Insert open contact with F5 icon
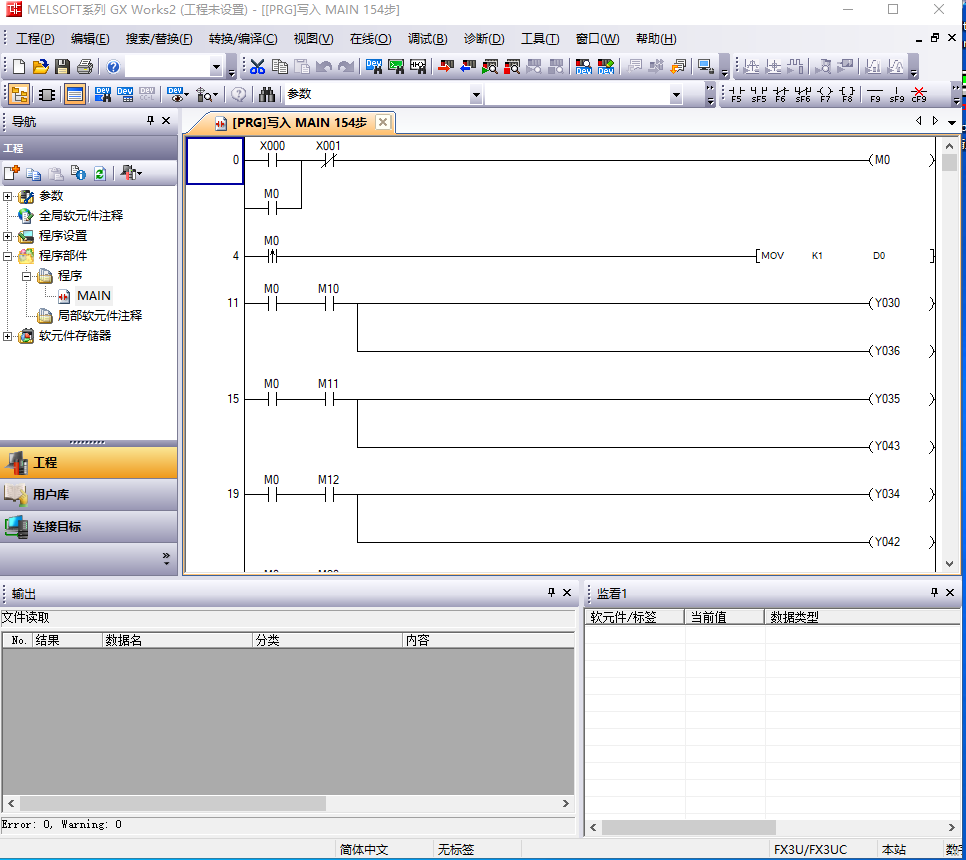 tap(737, 94)
